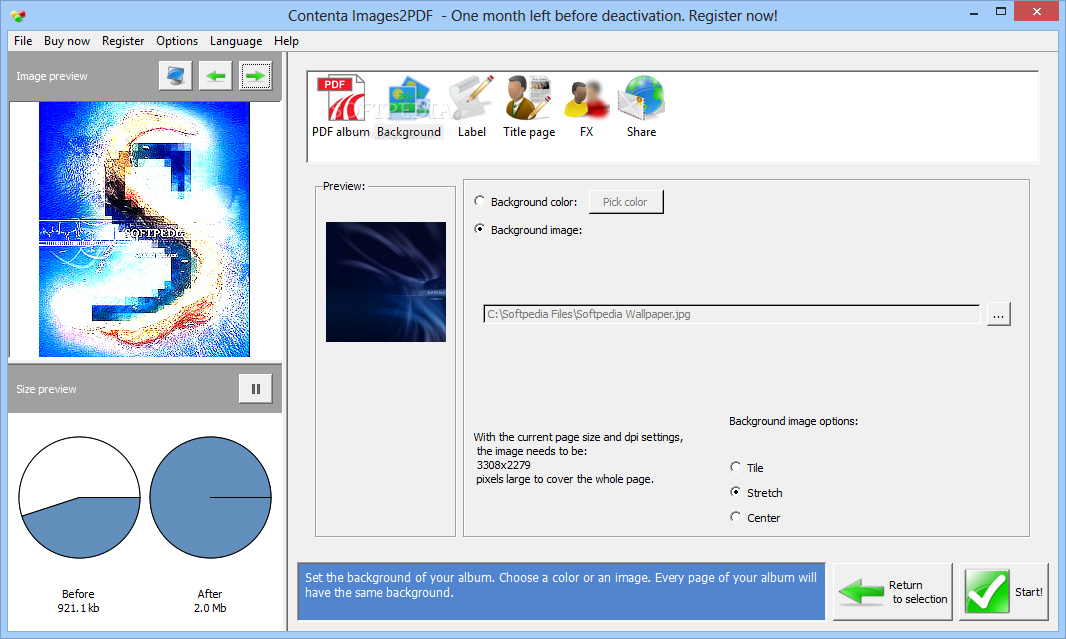Minimize the Contenta Images2PDF window
This screenshot has height=639, width=1066.
[974, 12]
